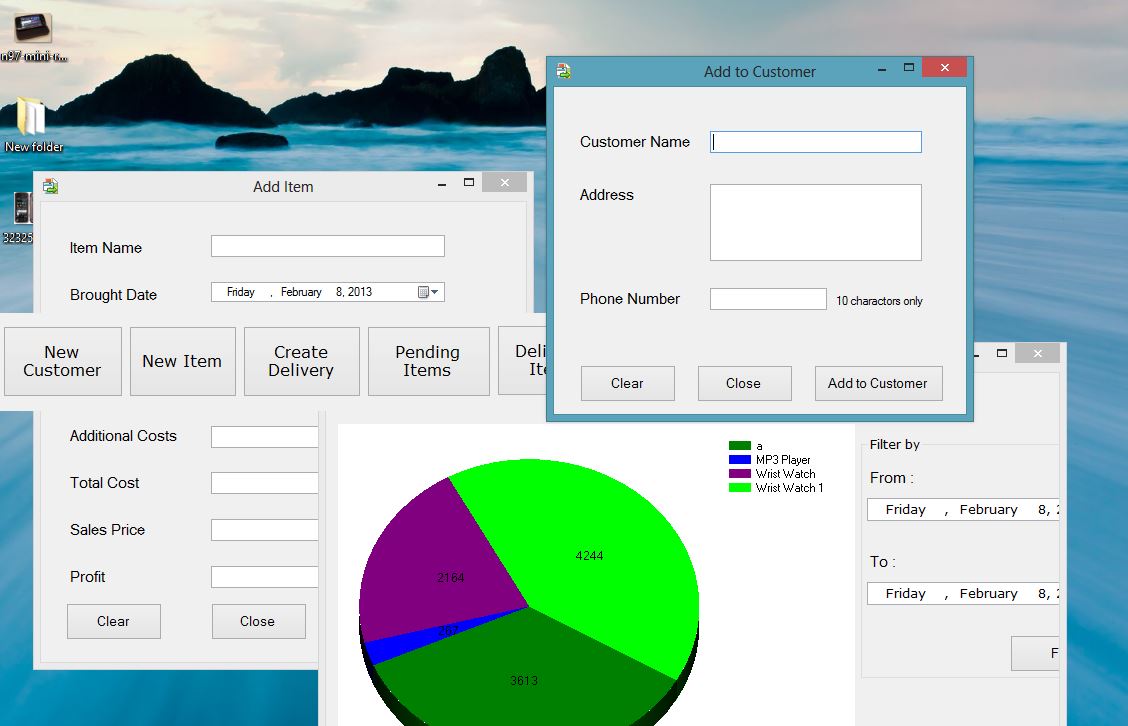Maximize the Add to Customer window
Viewport: 1128px width, 726px height.
[909, 68]
